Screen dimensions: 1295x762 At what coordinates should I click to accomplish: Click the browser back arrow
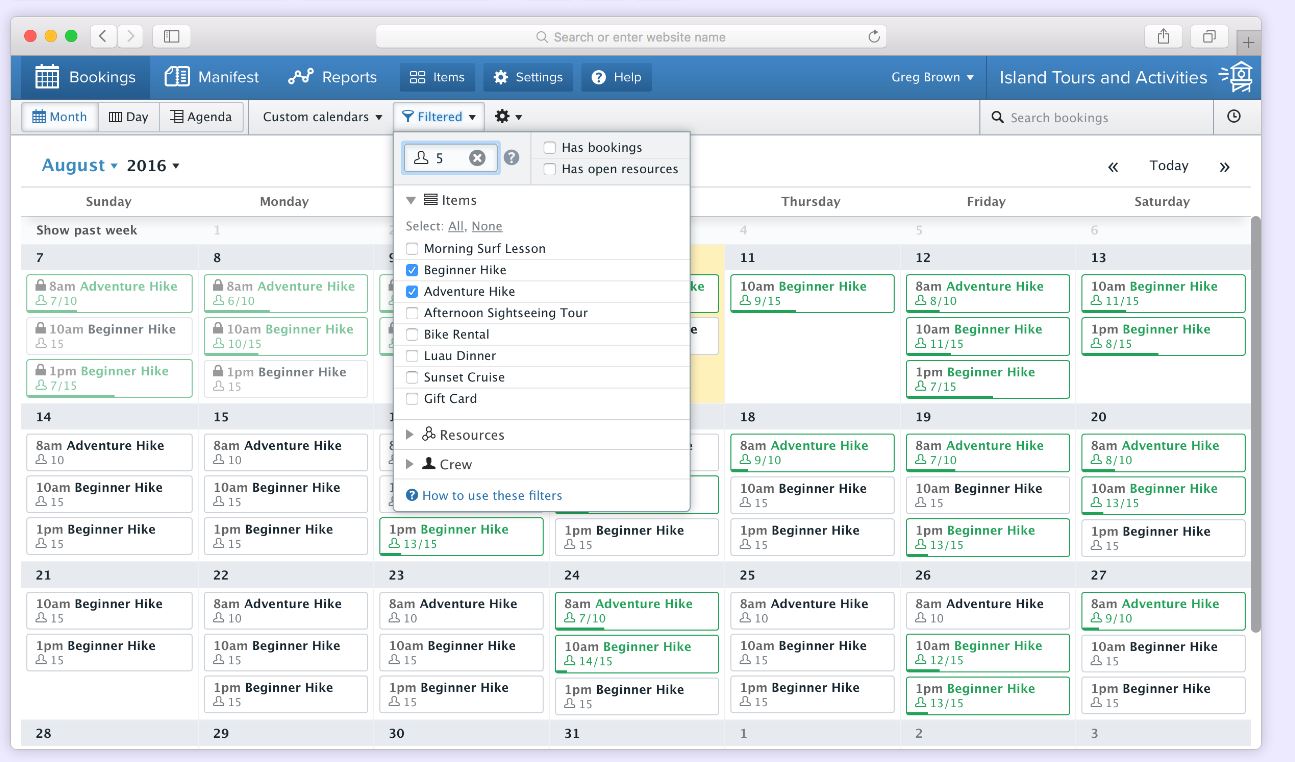pyautogui.click(x=103, y=36)
